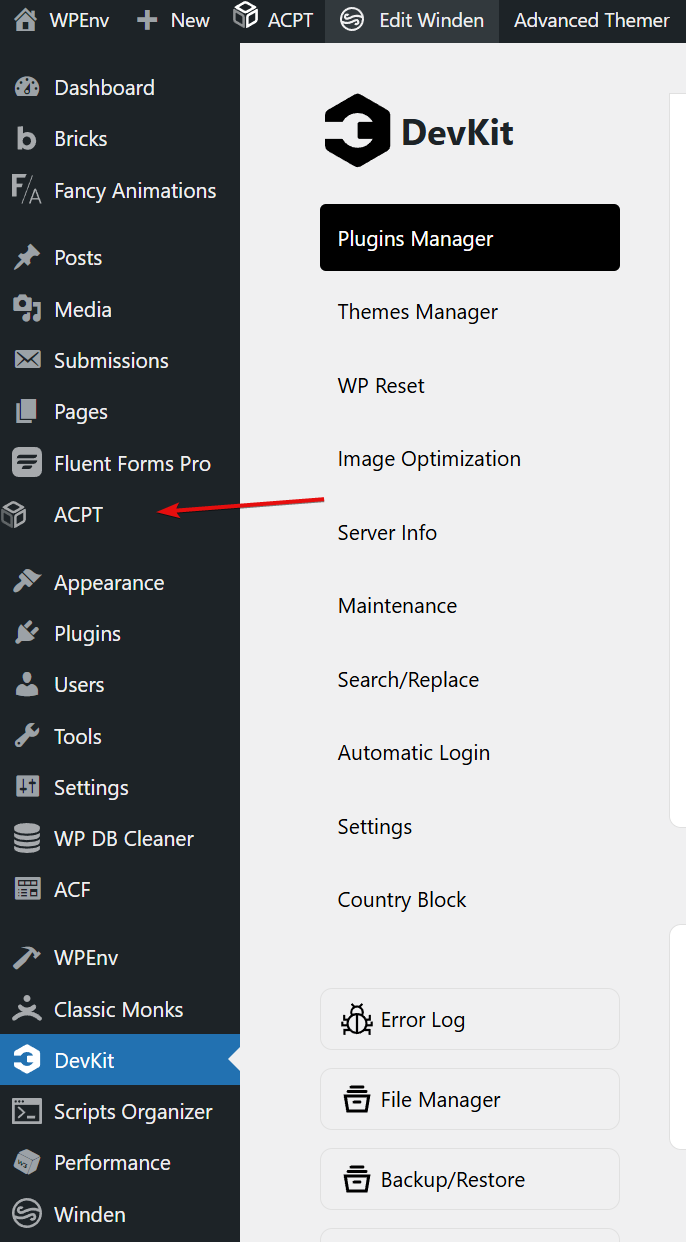The image size is (686, 1242).
Task: Select the WP Reset menu item
Action: coord(381,386)
